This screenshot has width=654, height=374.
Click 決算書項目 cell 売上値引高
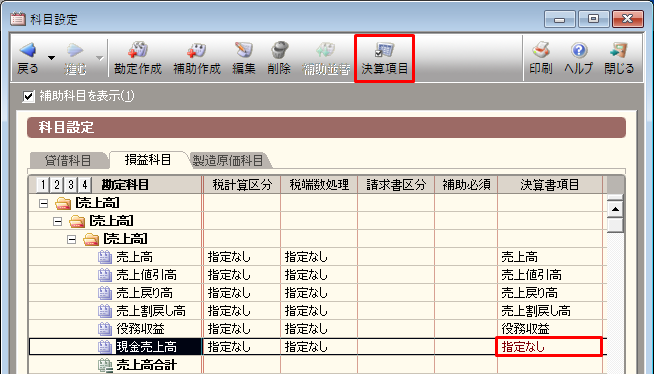pos(550,275)
